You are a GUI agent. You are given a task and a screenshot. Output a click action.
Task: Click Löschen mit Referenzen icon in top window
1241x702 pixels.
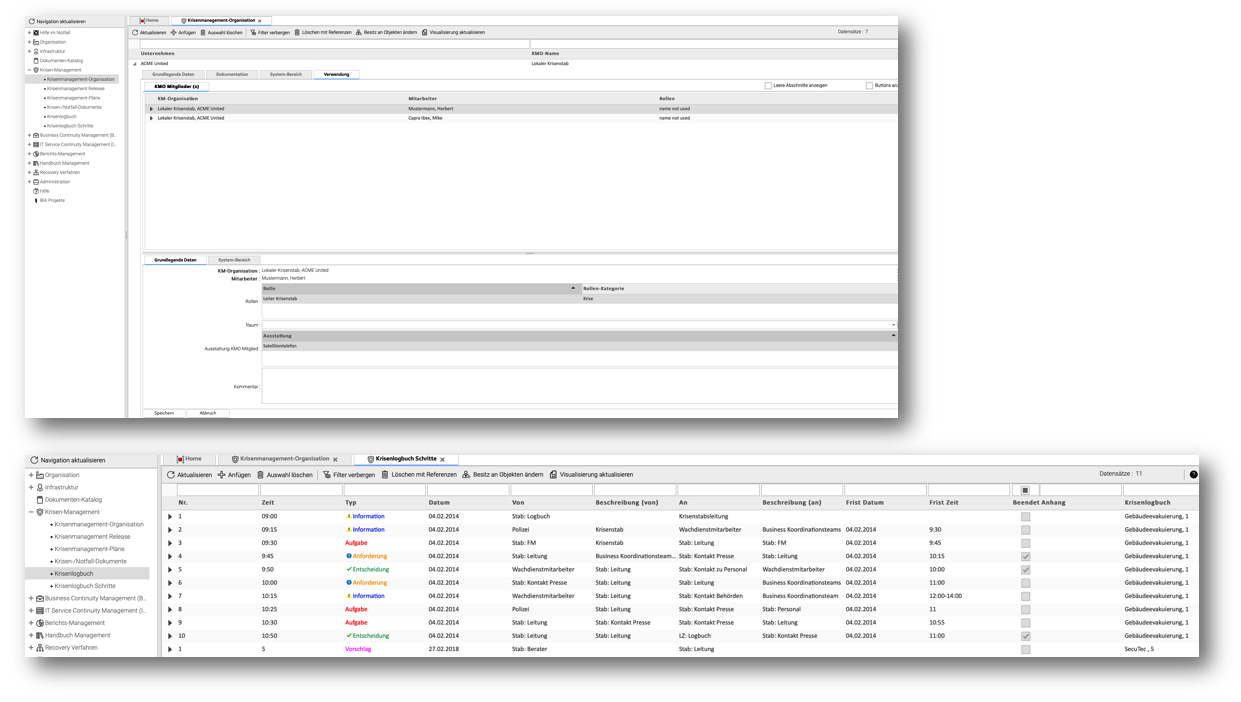(297, 32)
